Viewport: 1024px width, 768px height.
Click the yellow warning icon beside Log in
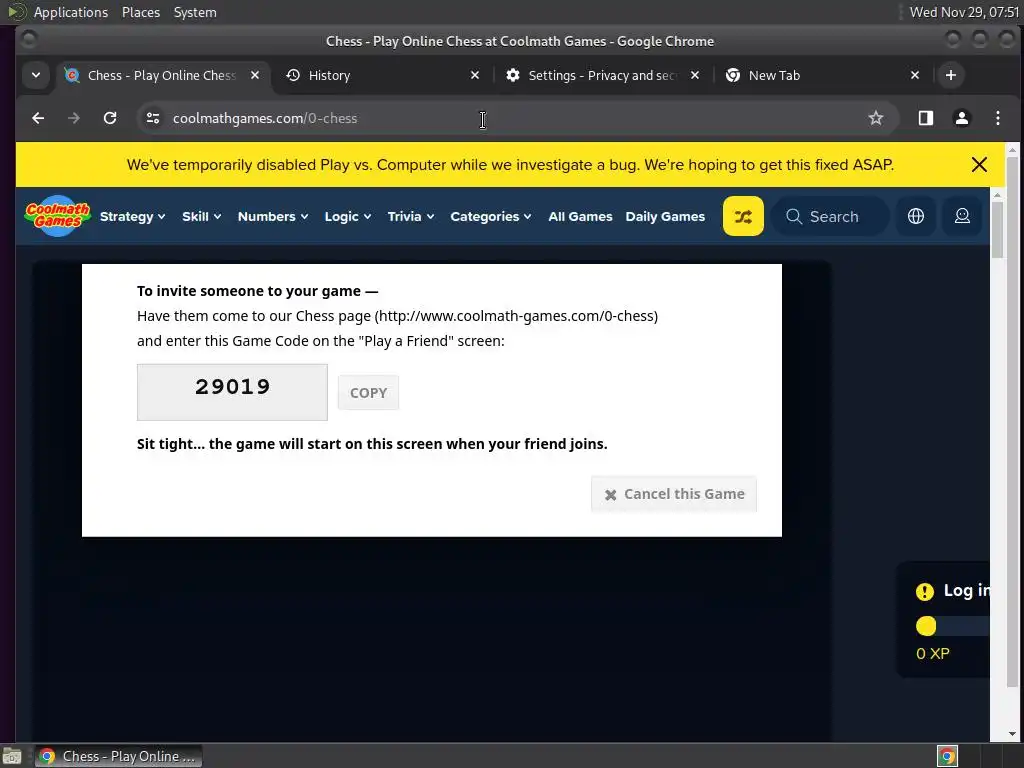click(925, 592)
